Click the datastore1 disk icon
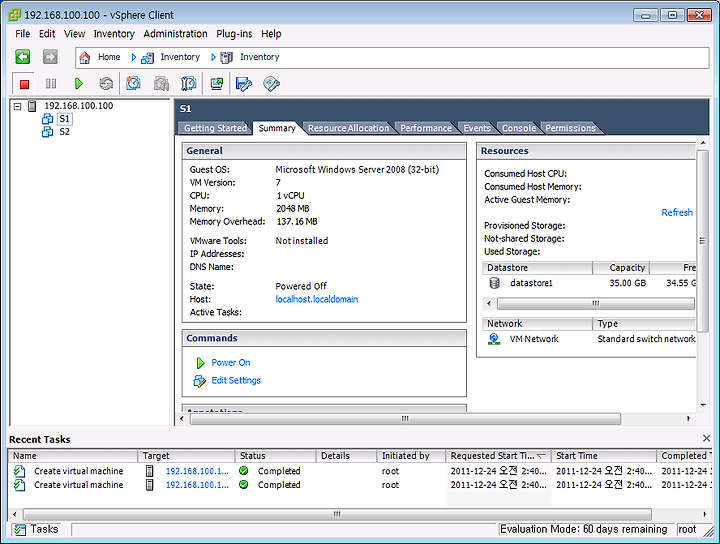 pyautogui.click(x=495, y=283)
